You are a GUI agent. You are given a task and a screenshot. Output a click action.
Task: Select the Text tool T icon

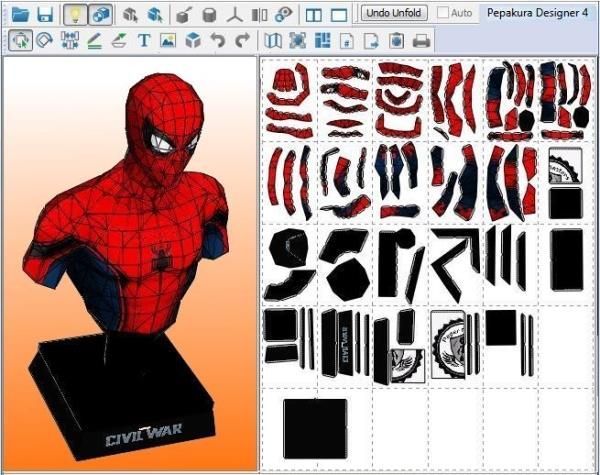pyautogui.click(x=144, y=40)
